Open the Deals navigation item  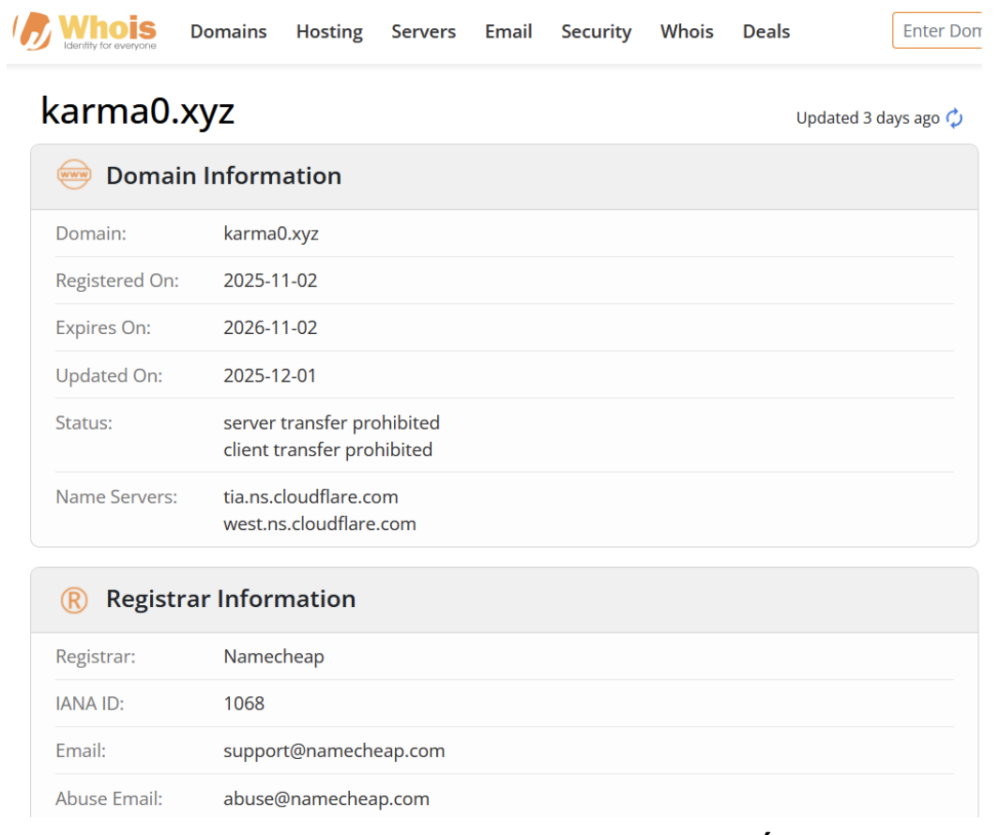(x=766, y=31)
